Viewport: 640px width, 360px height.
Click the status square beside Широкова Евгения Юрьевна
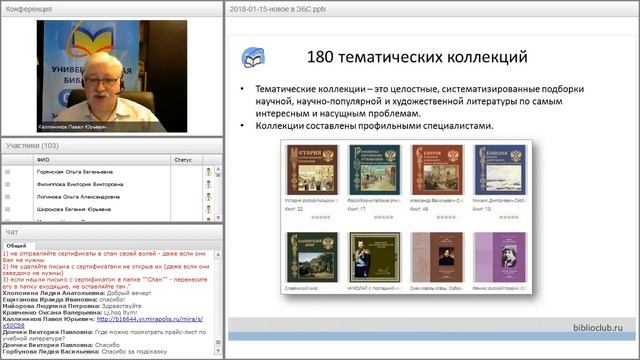click(7, 209)
